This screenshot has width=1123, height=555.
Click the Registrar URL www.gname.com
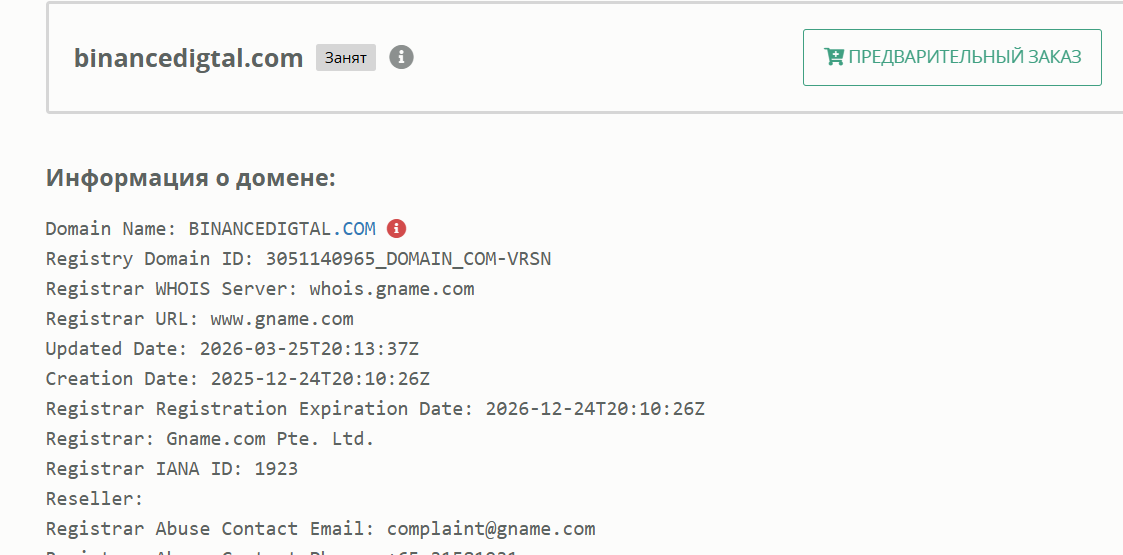click(x=282, y=319)
